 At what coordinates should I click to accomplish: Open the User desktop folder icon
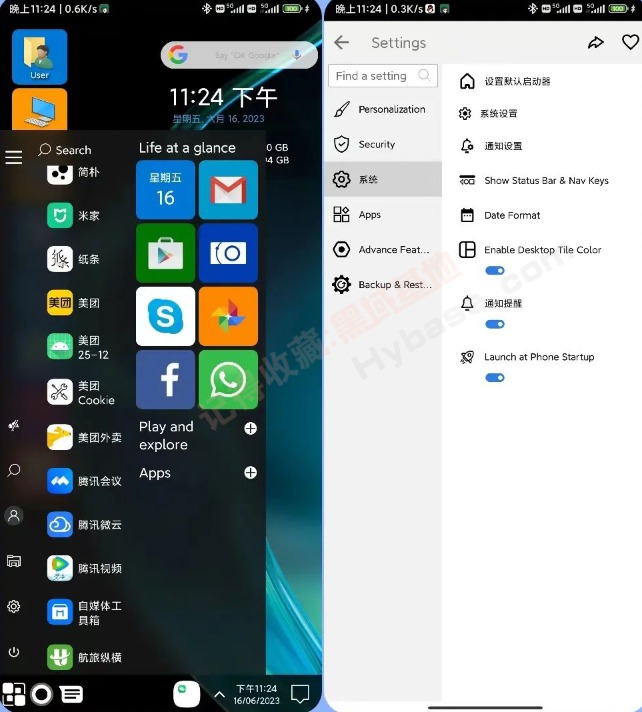pyautogui.click(x=40, y=57)
